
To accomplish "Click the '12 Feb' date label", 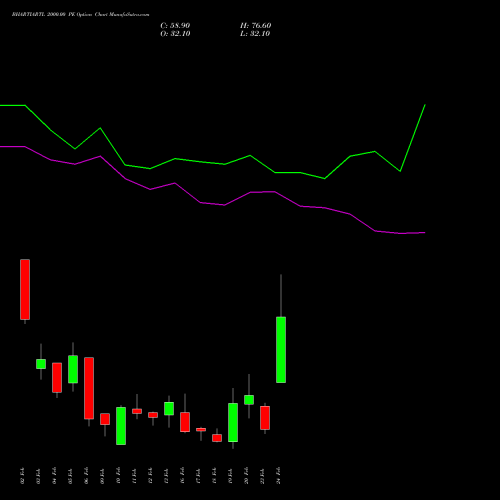I will pyautogui.click(x=150, y=476).
